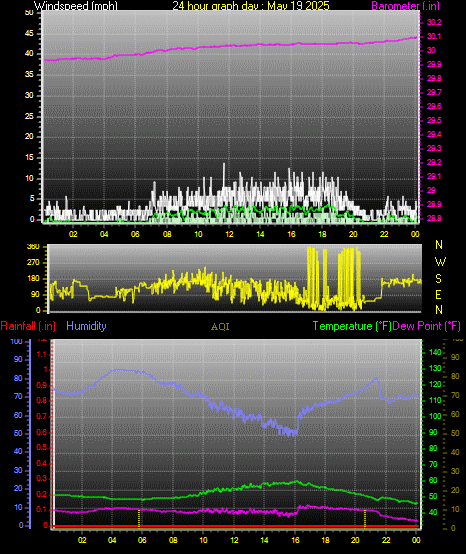Click the compass N directly below E
466x554 pixels.
(439, 310)
